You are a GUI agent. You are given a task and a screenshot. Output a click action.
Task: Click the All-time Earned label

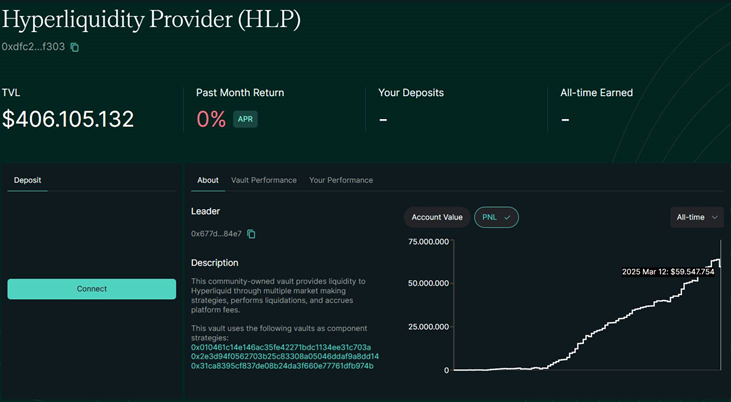coord(597,93)
